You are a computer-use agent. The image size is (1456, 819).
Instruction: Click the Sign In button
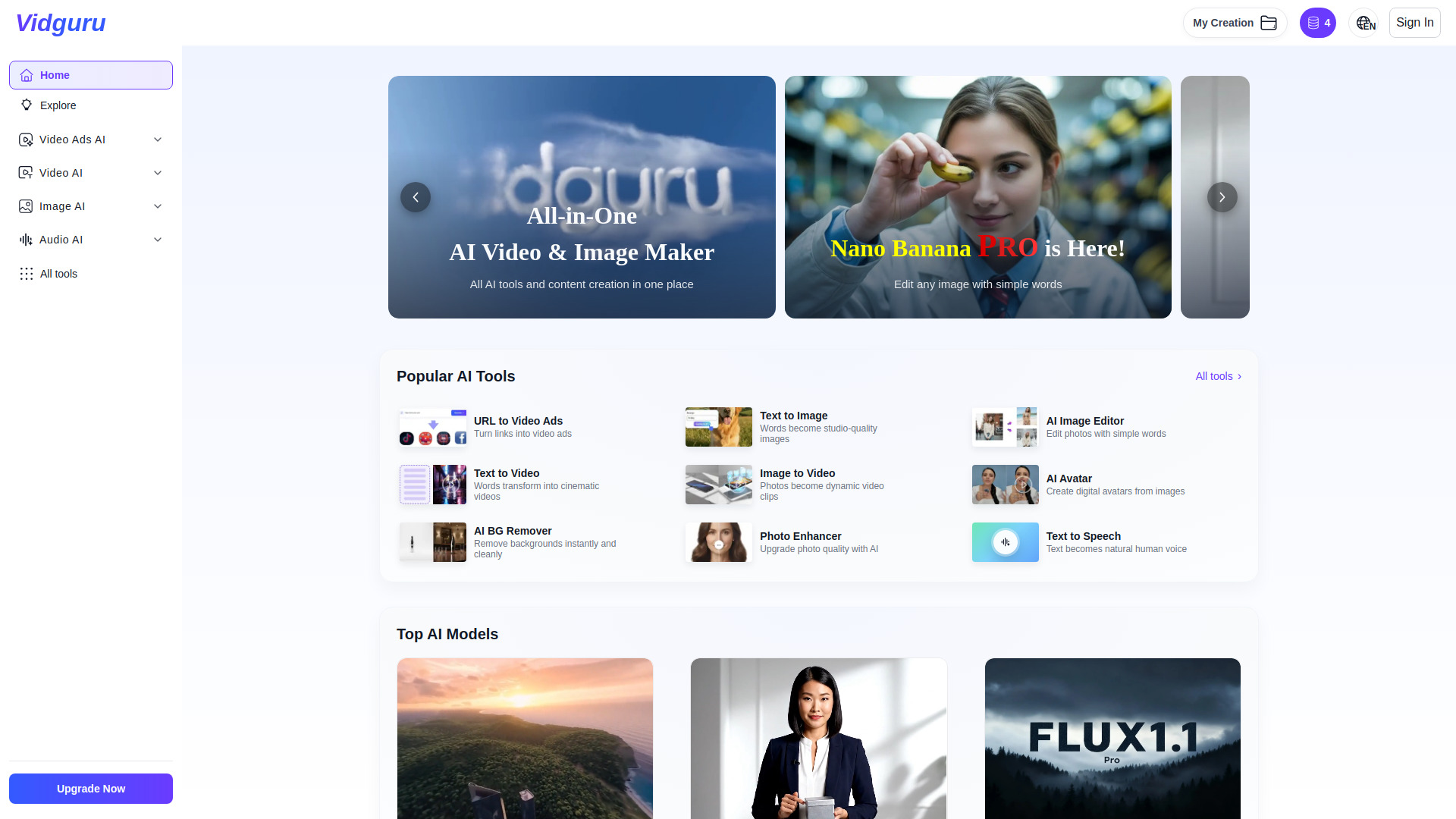pyautogui.click(x=1414, y=22)
